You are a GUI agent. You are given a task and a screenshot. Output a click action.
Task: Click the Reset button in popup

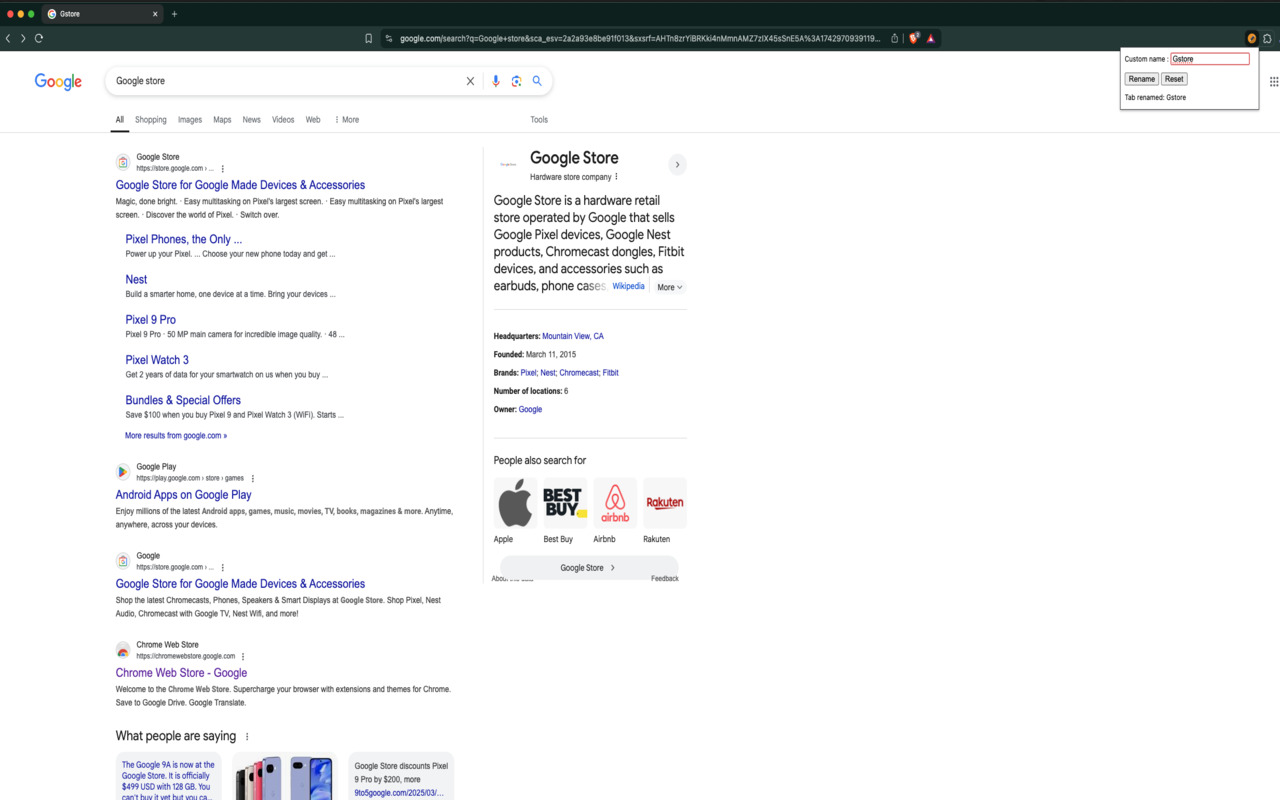click(1174, 79)
